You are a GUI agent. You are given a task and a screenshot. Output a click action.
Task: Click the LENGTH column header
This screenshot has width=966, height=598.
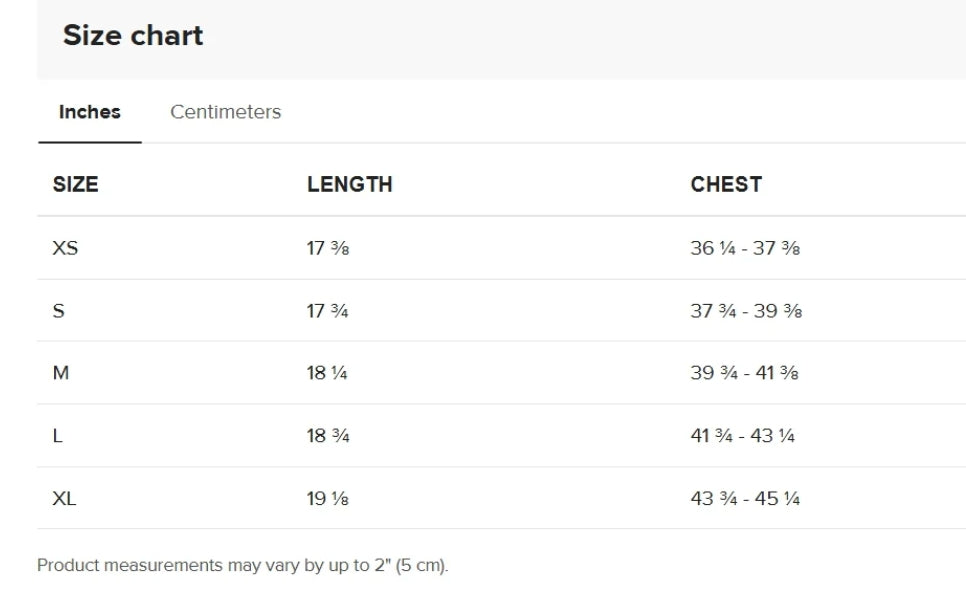point(349,184)
